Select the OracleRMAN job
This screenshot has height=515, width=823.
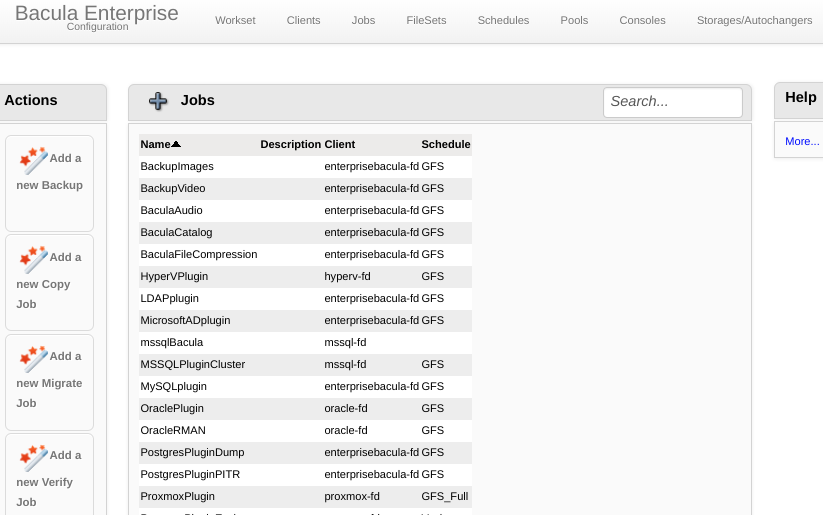coord(173,431)
